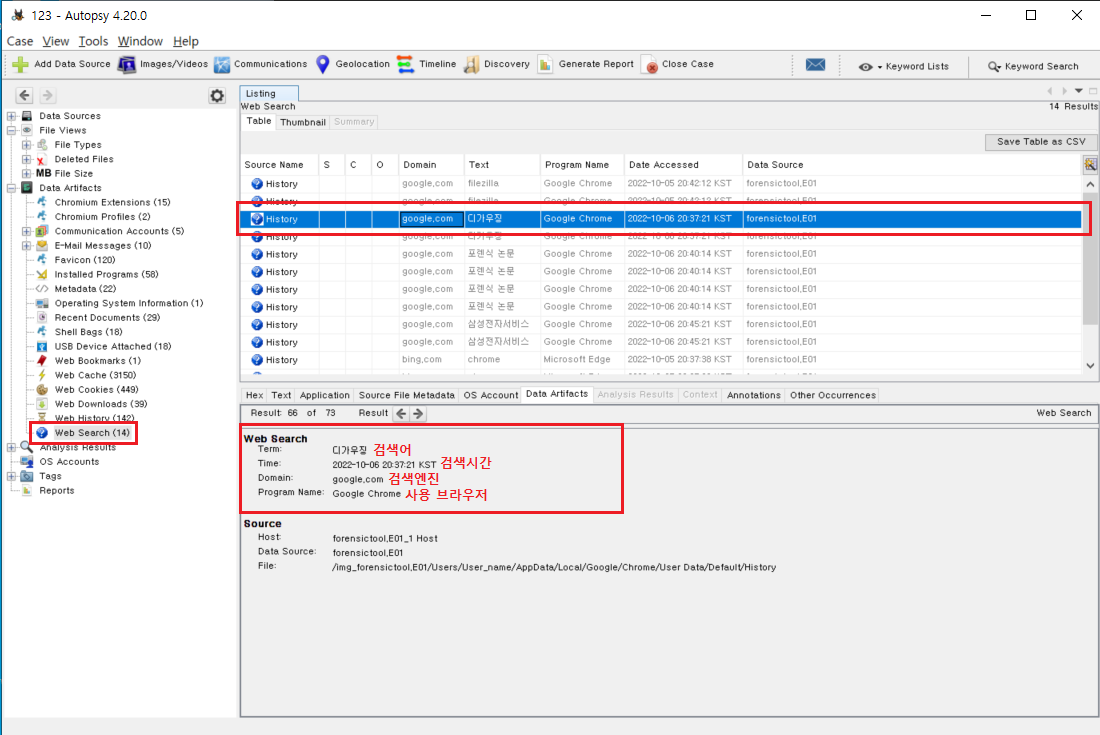The image size is (1100, 735).
Task: Expand the Tags tree node
Action: [x=12, y=476]
